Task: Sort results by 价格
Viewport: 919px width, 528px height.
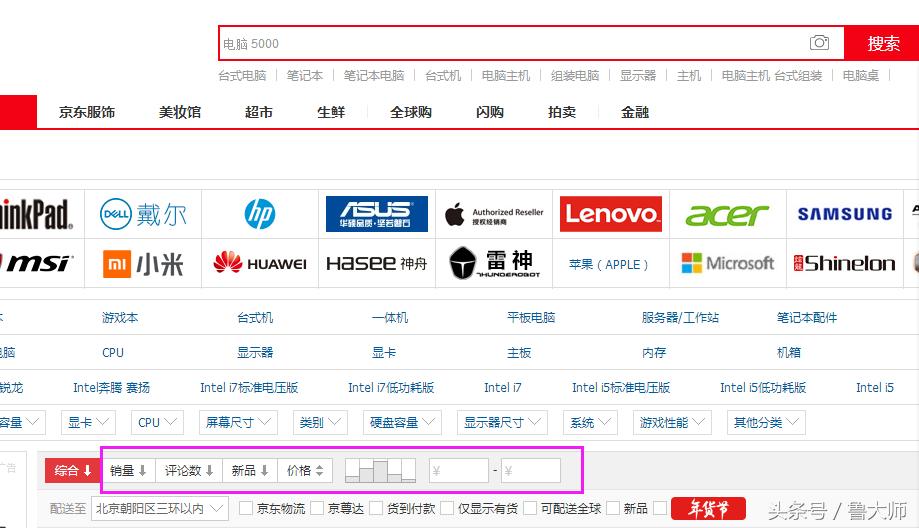Action: (x=305, y=470)
